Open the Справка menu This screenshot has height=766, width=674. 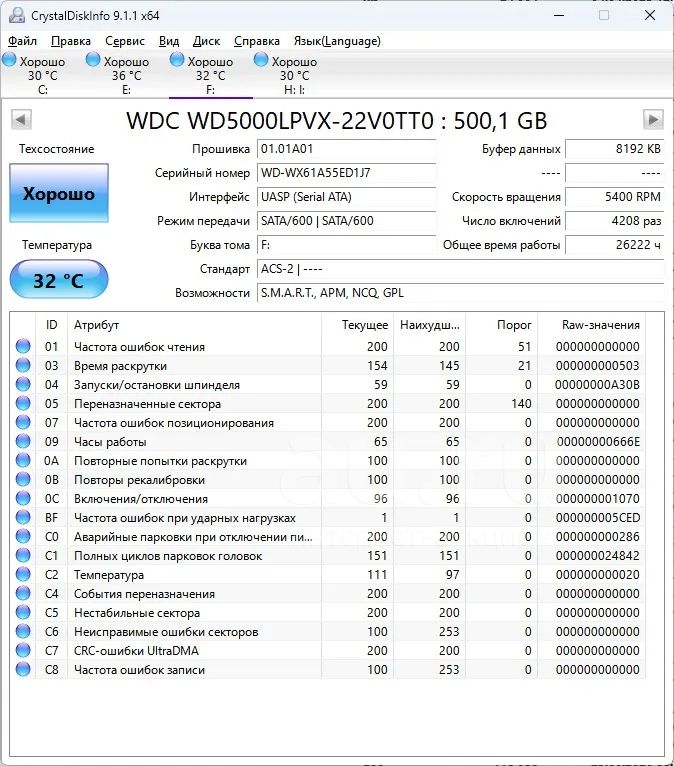(257, 41)
